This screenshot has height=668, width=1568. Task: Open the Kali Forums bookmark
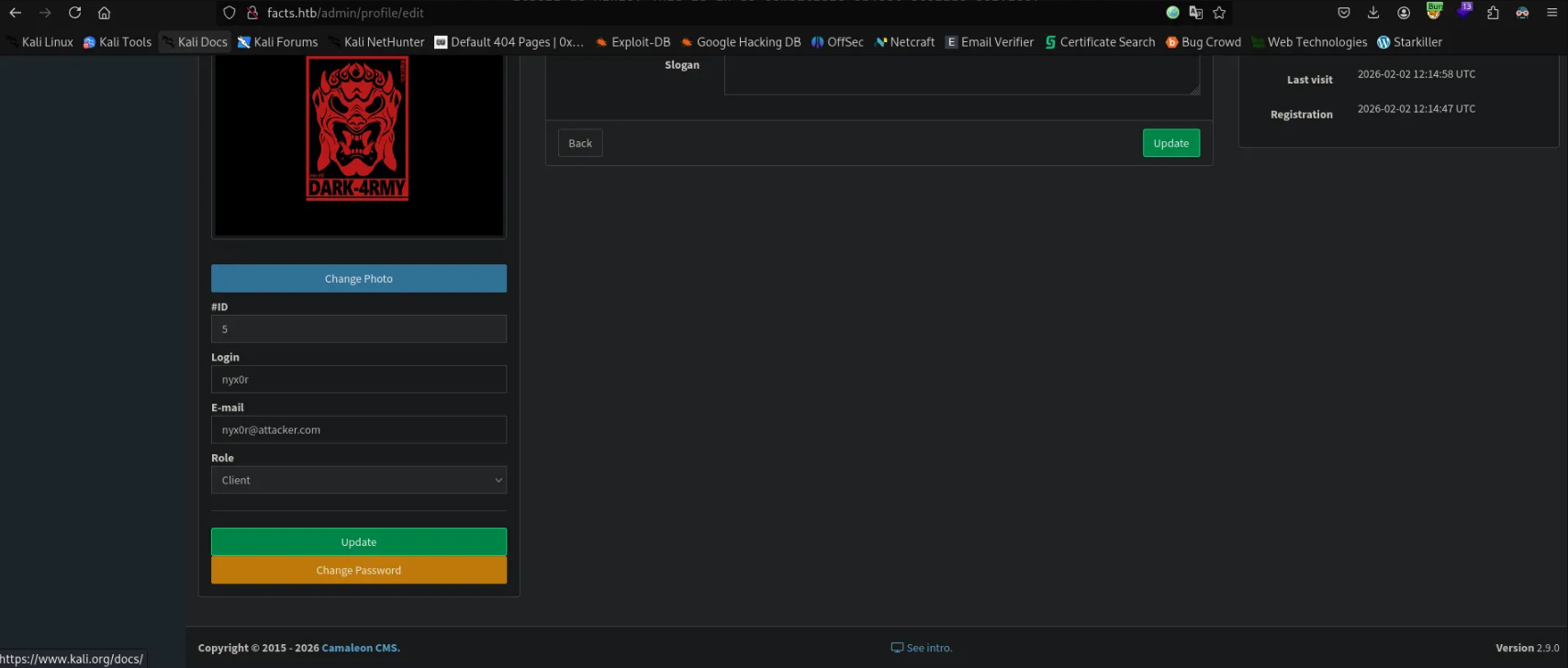pos(278,42)
